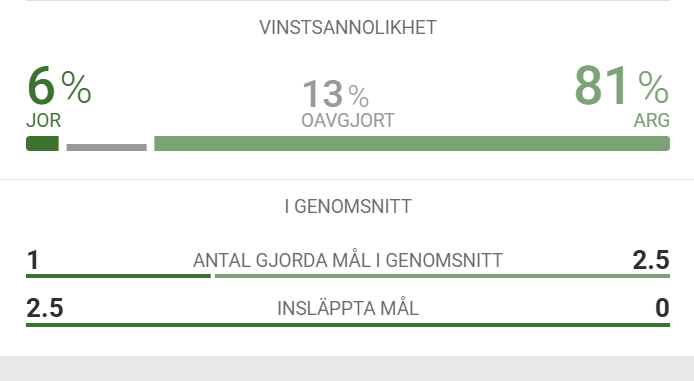Click the conceded goals comparison bar
This screenshot has width=694, height=381.
click(348, 325)
